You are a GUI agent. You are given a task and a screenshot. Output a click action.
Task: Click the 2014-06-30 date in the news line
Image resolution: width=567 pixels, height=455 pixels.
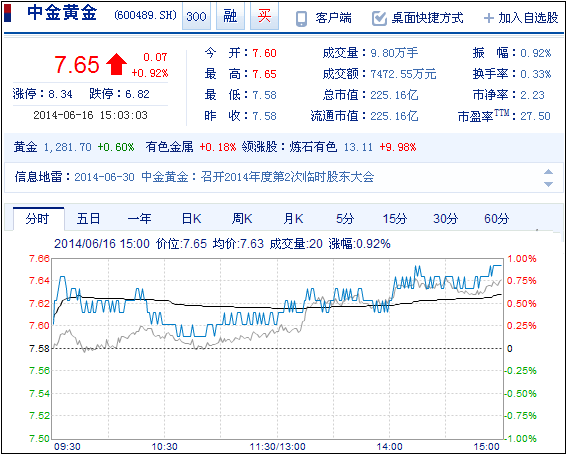104,177
